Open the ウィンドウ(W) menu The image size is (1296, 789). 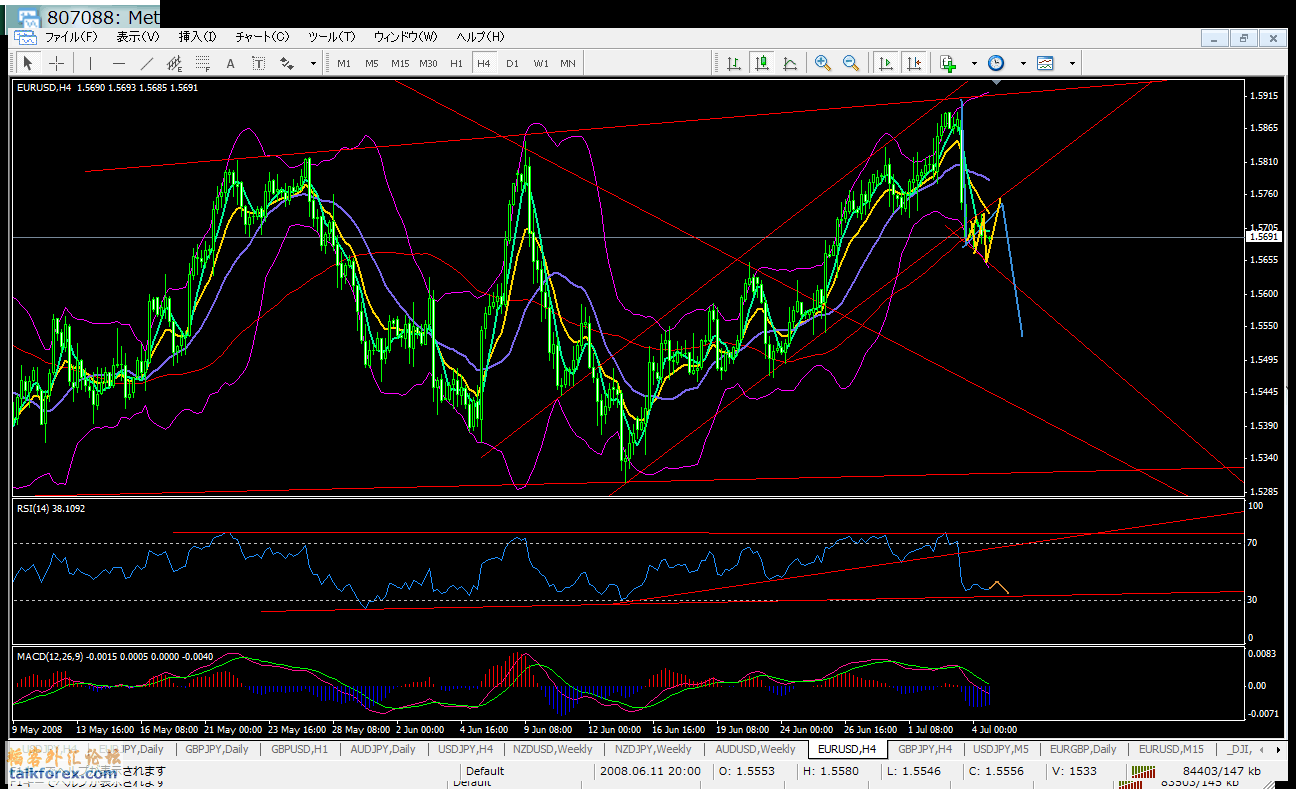pos(406,37)
